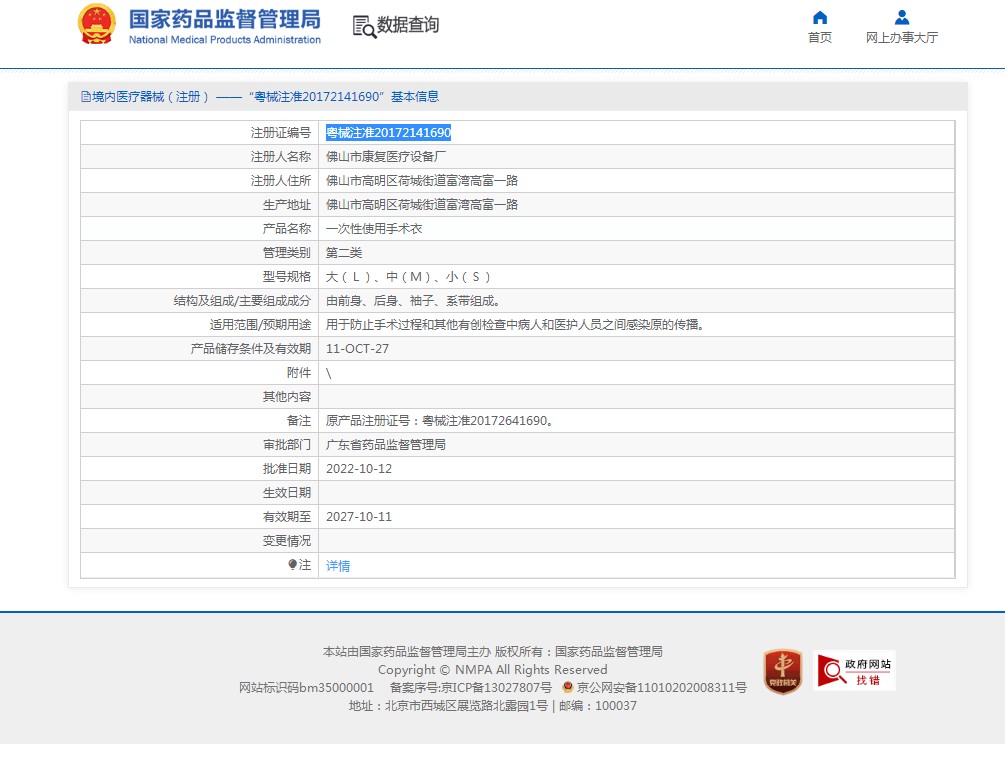
Task: Click the expiry date 2027-10-11
Action: click(359, 517)
